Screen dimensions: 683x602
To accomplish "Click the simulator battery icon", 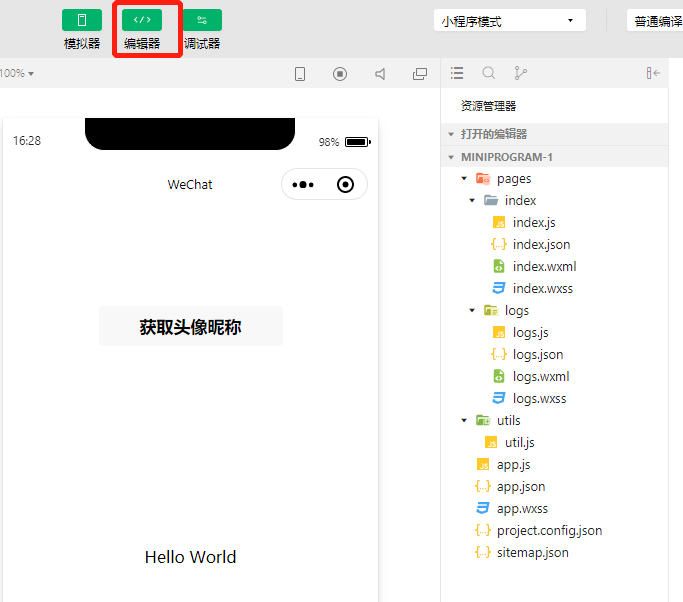I will 358,142.
